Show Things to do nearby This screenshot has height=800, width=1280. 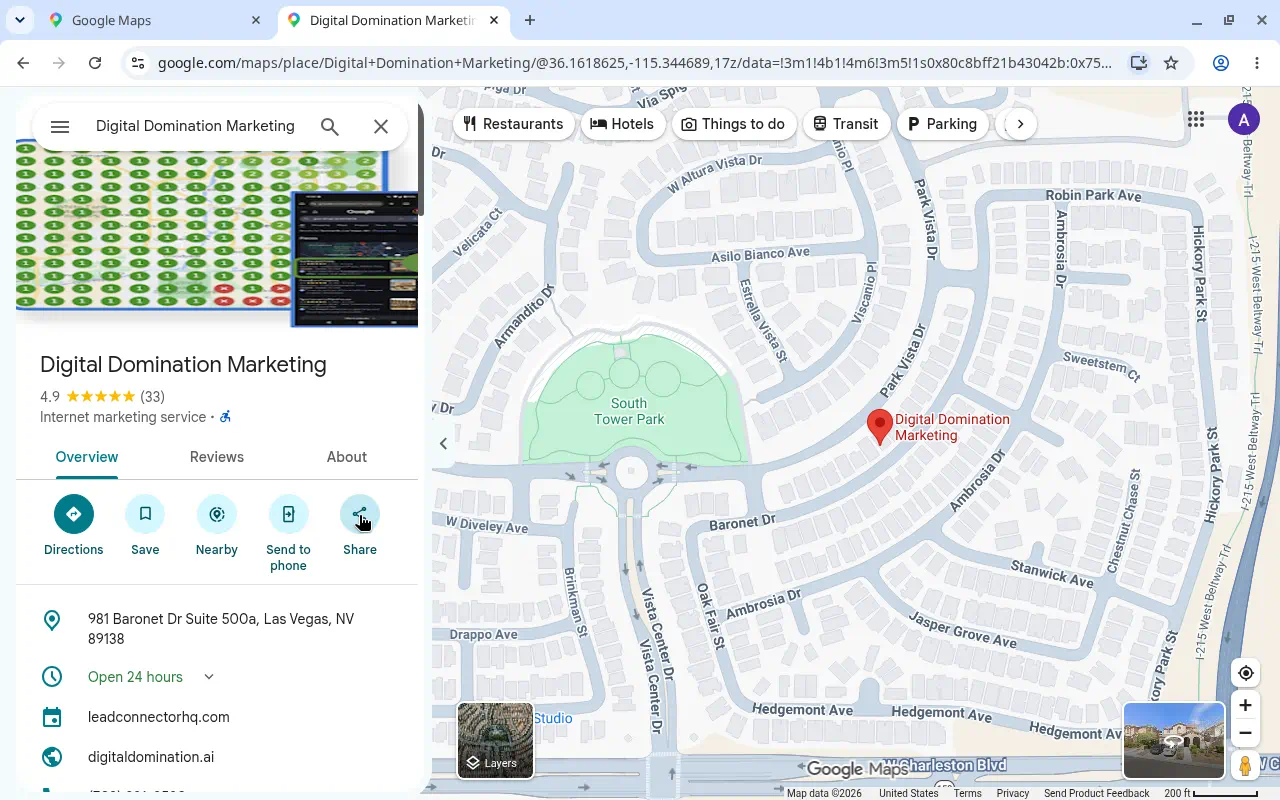[x=734, y=124]
